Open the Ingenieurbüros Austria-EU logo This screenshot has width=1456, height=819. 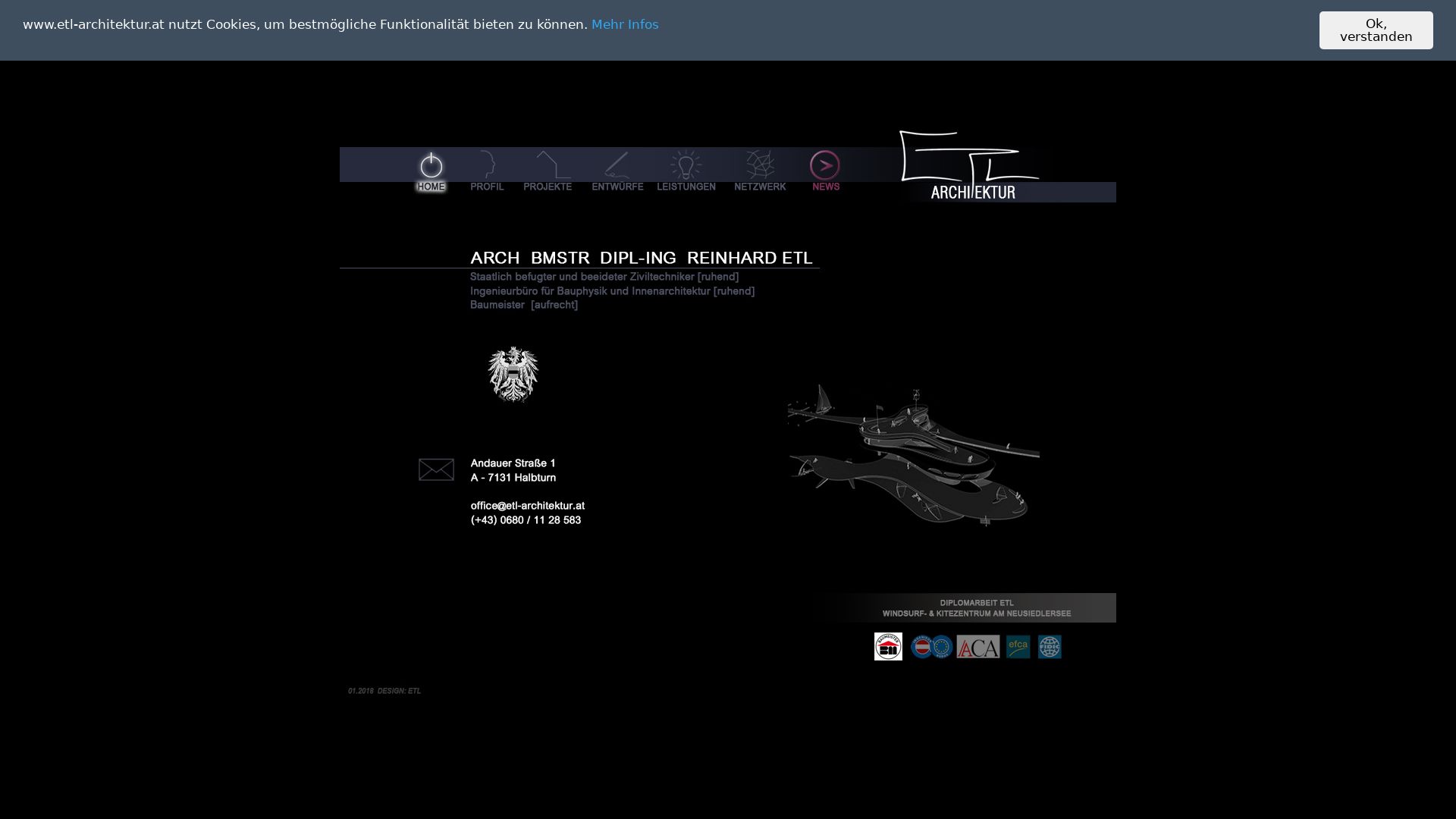[x=931, y=647]
